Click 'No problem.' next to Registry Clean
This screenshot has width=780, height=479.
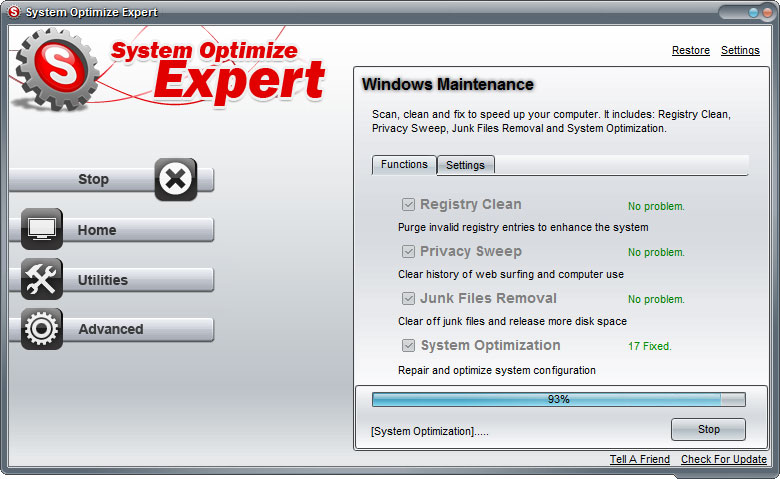click(656, 206)
